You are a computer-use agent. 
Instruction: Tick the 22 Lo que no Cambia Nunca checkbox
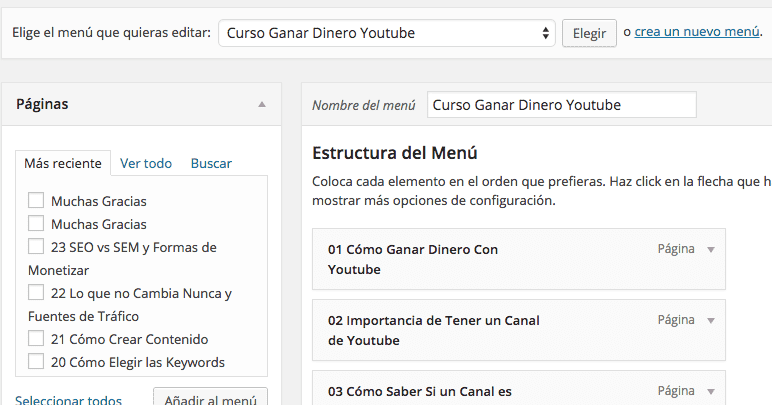[35, 293]
